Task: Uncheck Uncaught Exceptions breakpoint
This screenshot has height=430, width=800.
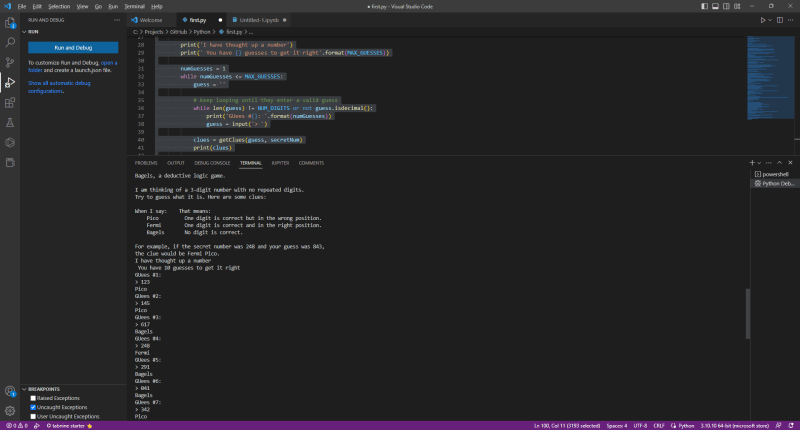Action: click(33, 408)
